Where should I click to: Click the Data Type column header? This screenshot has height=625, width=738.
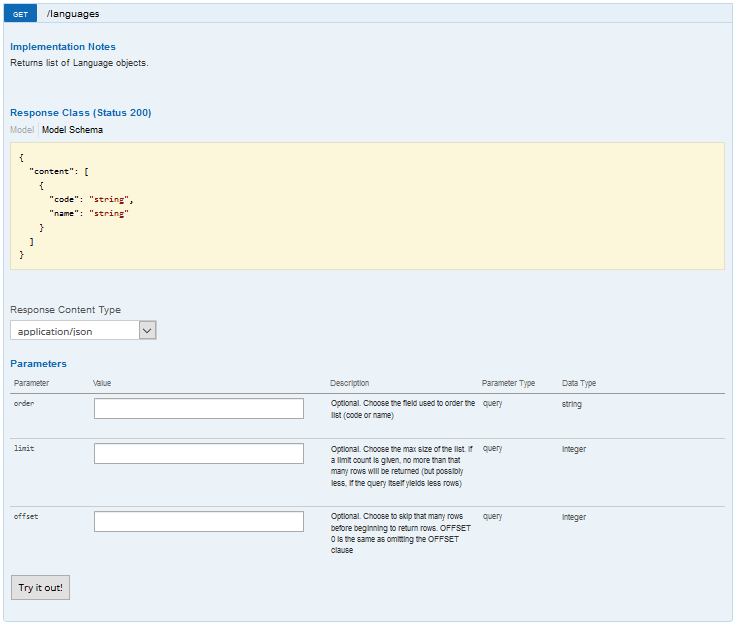click(x=579, y=383)
